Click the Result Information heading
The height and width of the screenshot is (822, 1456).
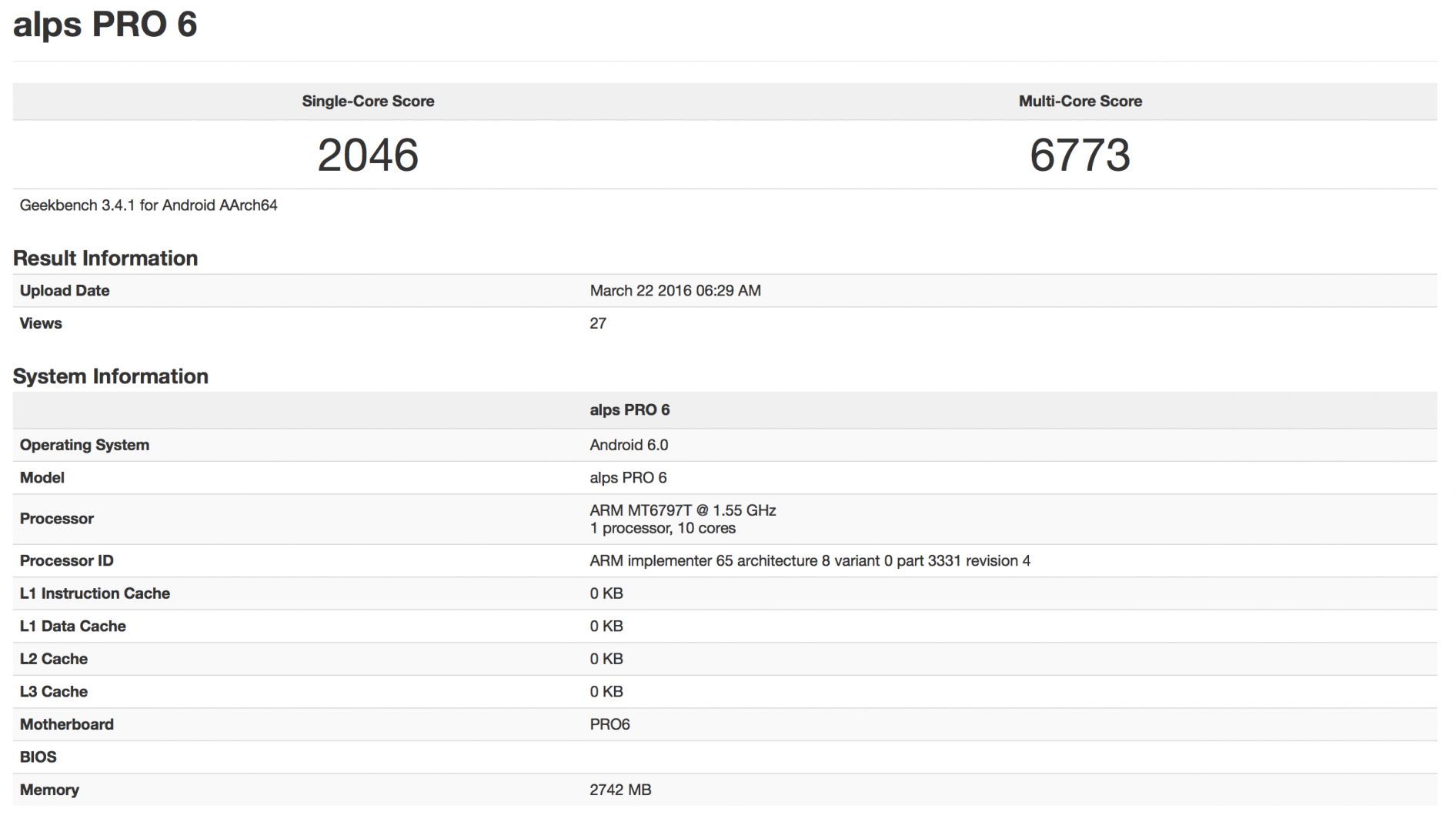pyautogui.click(x=105, y=258)
